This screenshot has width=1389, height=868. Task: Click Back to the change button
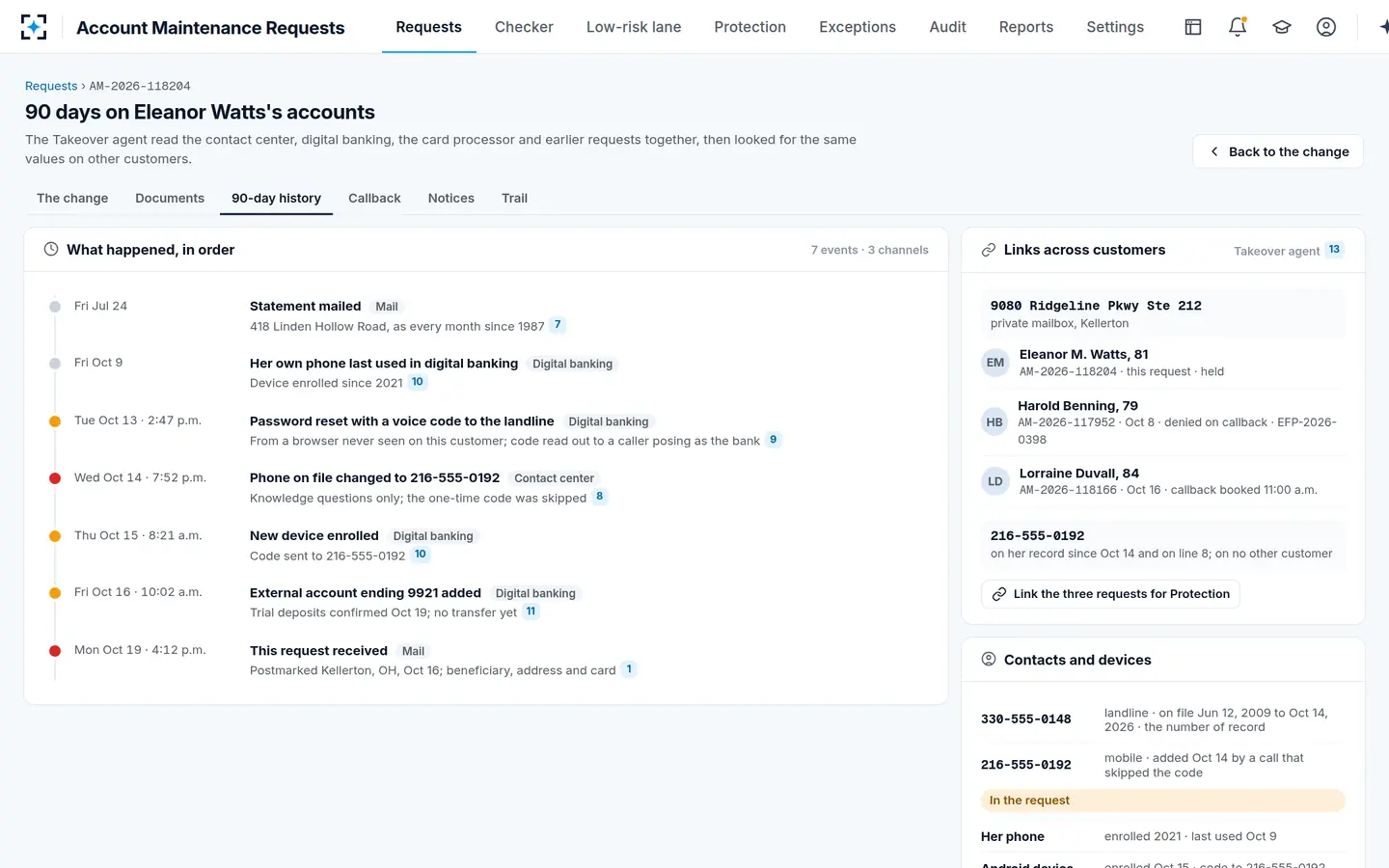click(1278, 151)
